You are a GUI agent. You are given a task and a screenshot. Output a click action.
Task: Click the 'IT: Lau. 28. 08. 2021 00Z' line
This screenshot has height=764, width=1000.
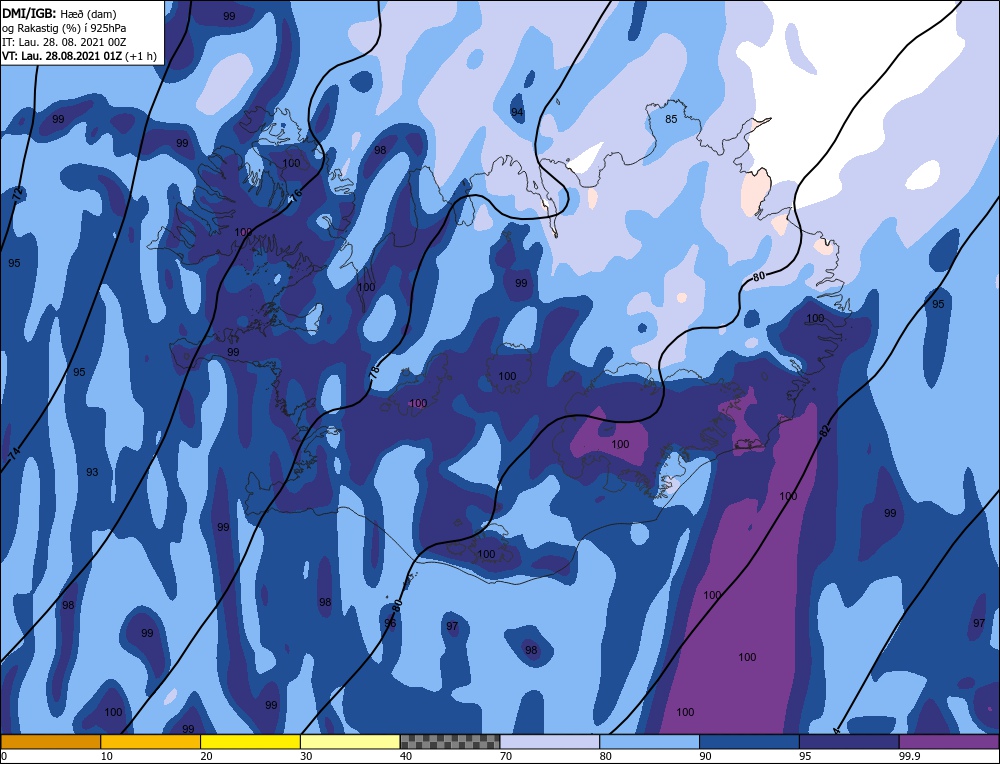pyautogui.click(x=64, y=42)
